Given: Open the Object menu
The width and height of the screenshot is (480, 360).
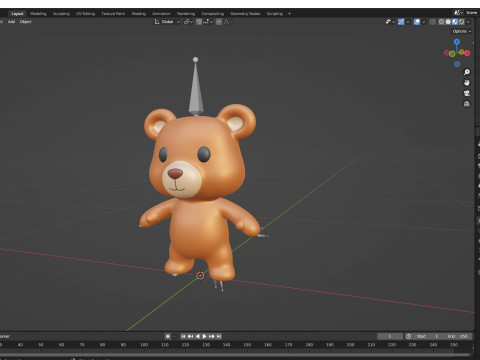Looking at the screenshot, I should click(25, 22).
